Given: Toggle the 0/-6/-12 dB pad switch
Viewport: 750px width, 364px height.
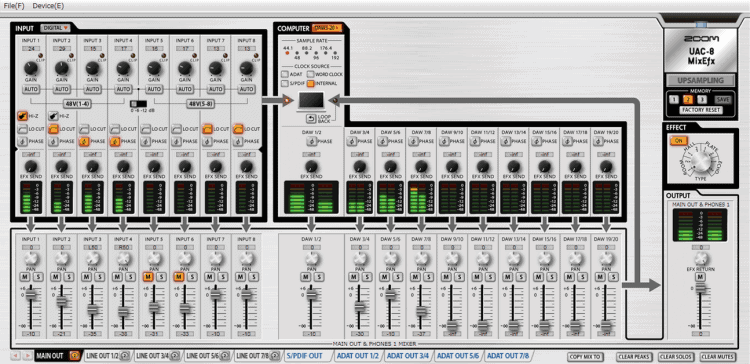Looking at the screenshot, I should [x=139, y=103].
